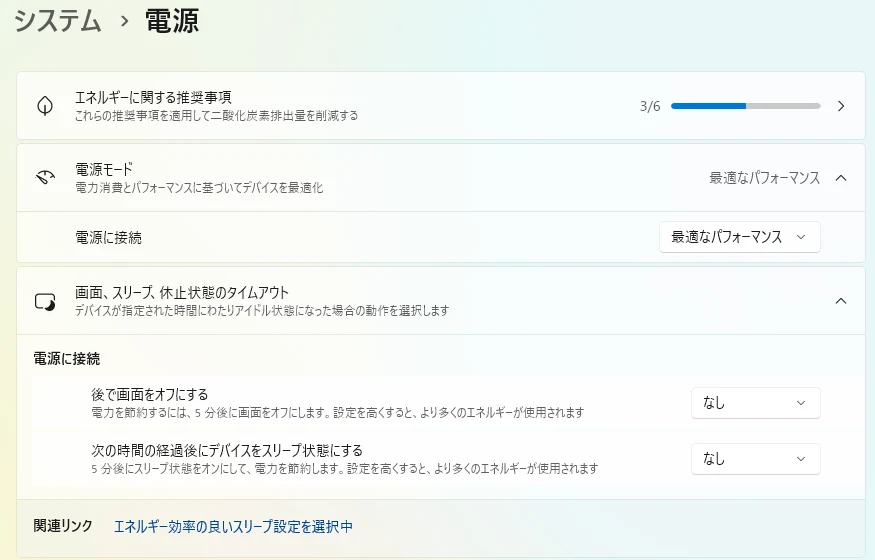Click the screen and sleep moon icon
This screenshot has height=560, width=875.
[x=45, y=301]
